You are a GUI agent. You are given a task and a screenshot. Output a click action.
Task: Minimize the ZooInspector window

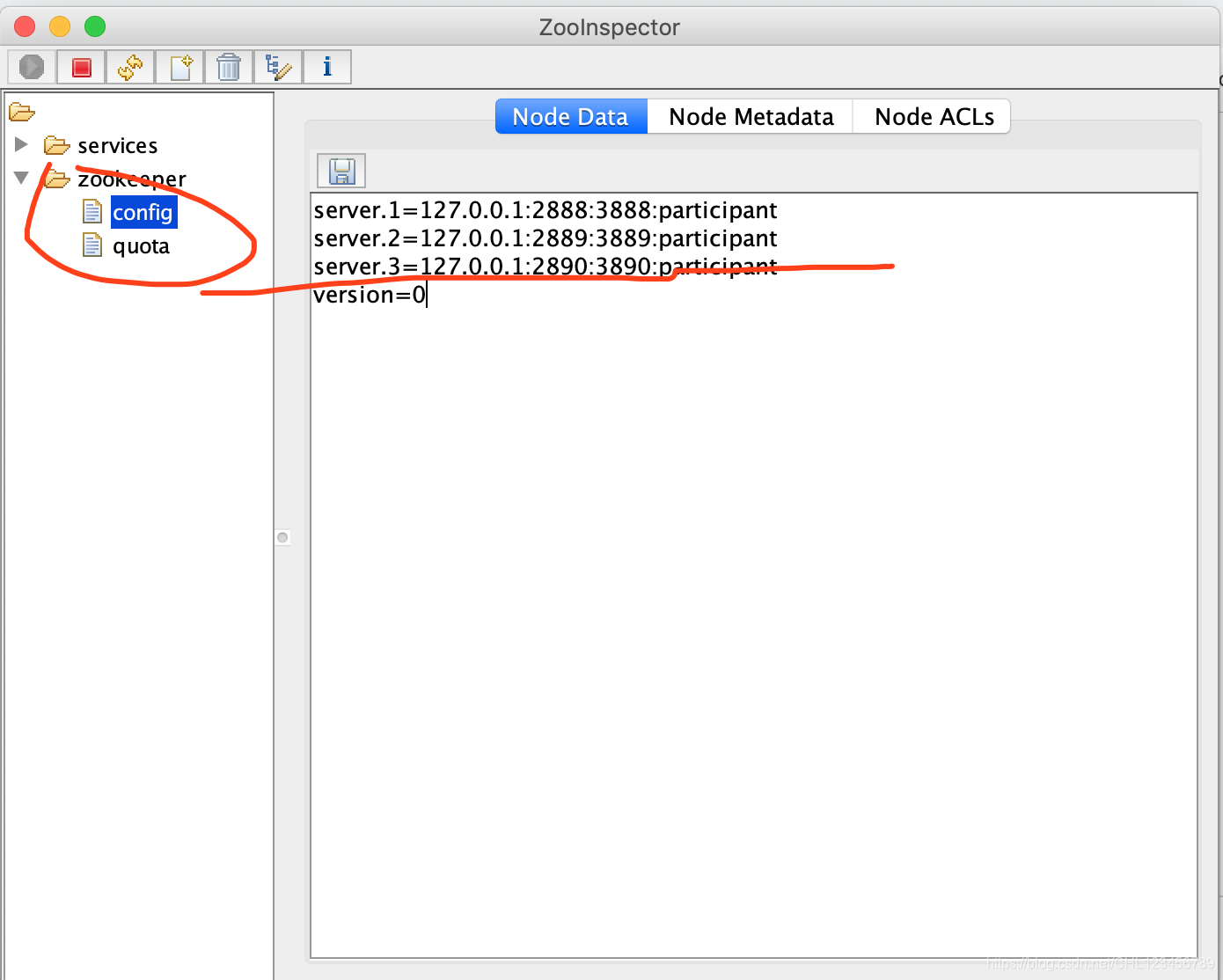click(60, 26)
